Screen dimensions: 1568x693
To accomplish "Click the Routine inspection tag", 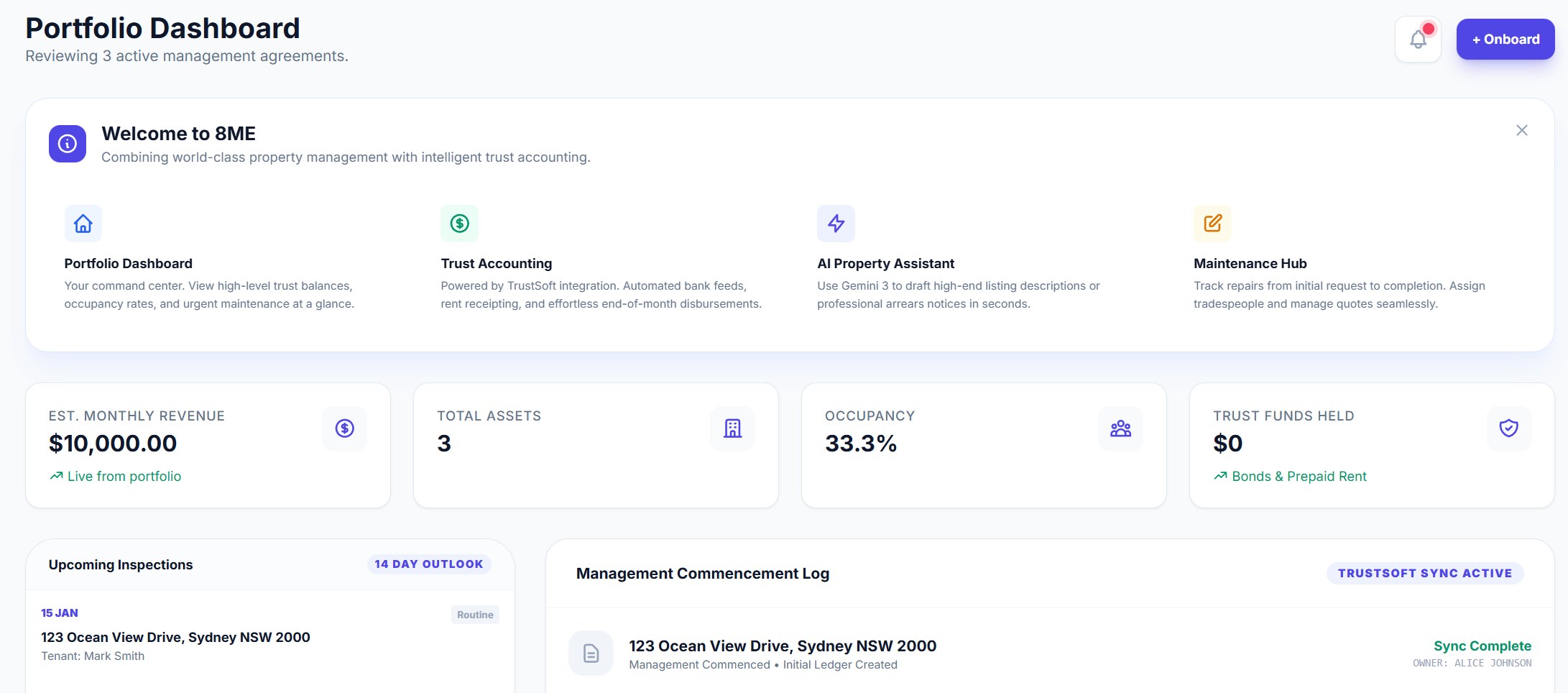I will click(x=475, y=615).
